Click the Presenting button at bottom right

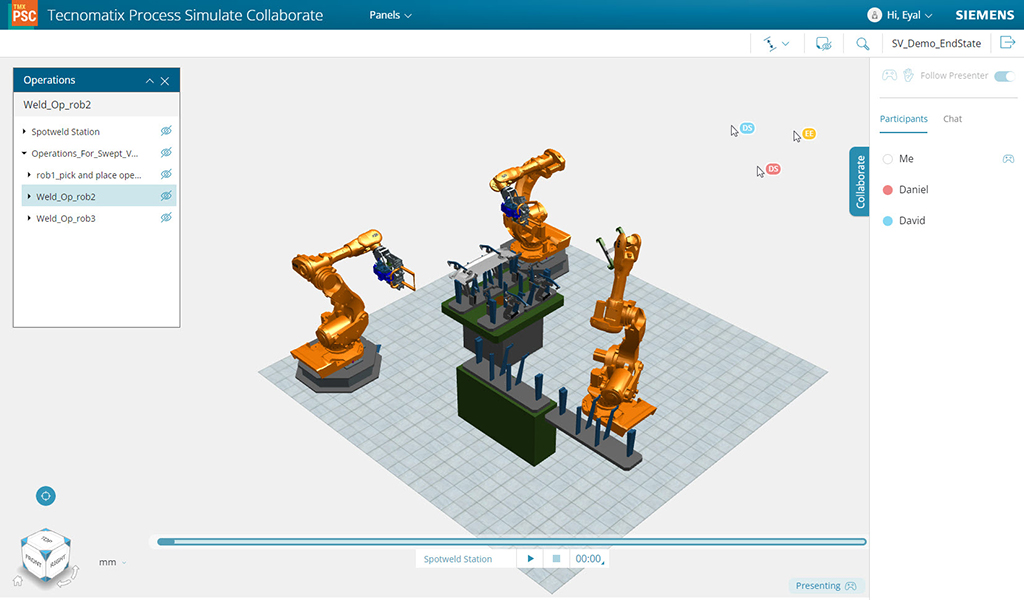(x=826, y=585)
